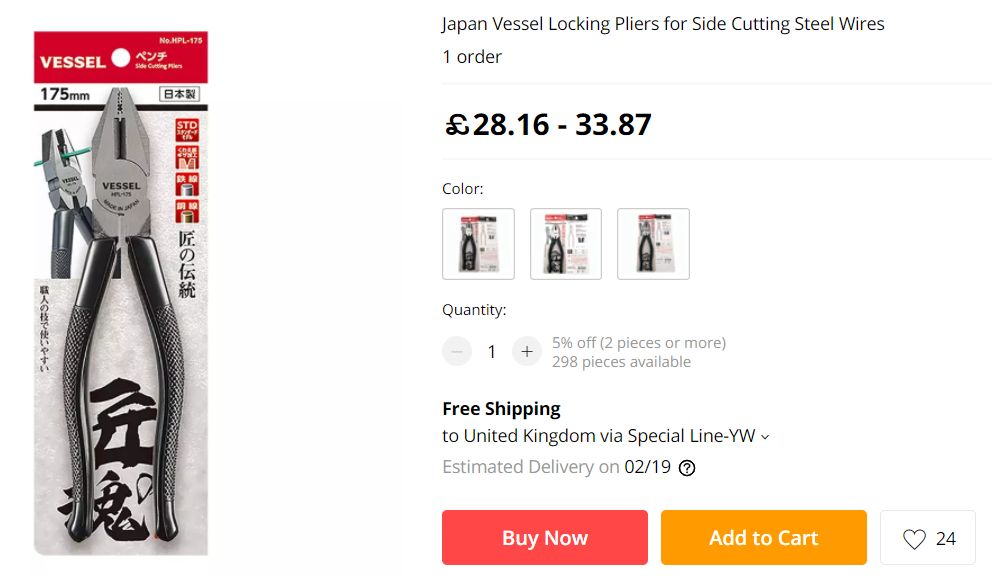
Task: Click the Add to Cart button
Action: coord(764,538)
